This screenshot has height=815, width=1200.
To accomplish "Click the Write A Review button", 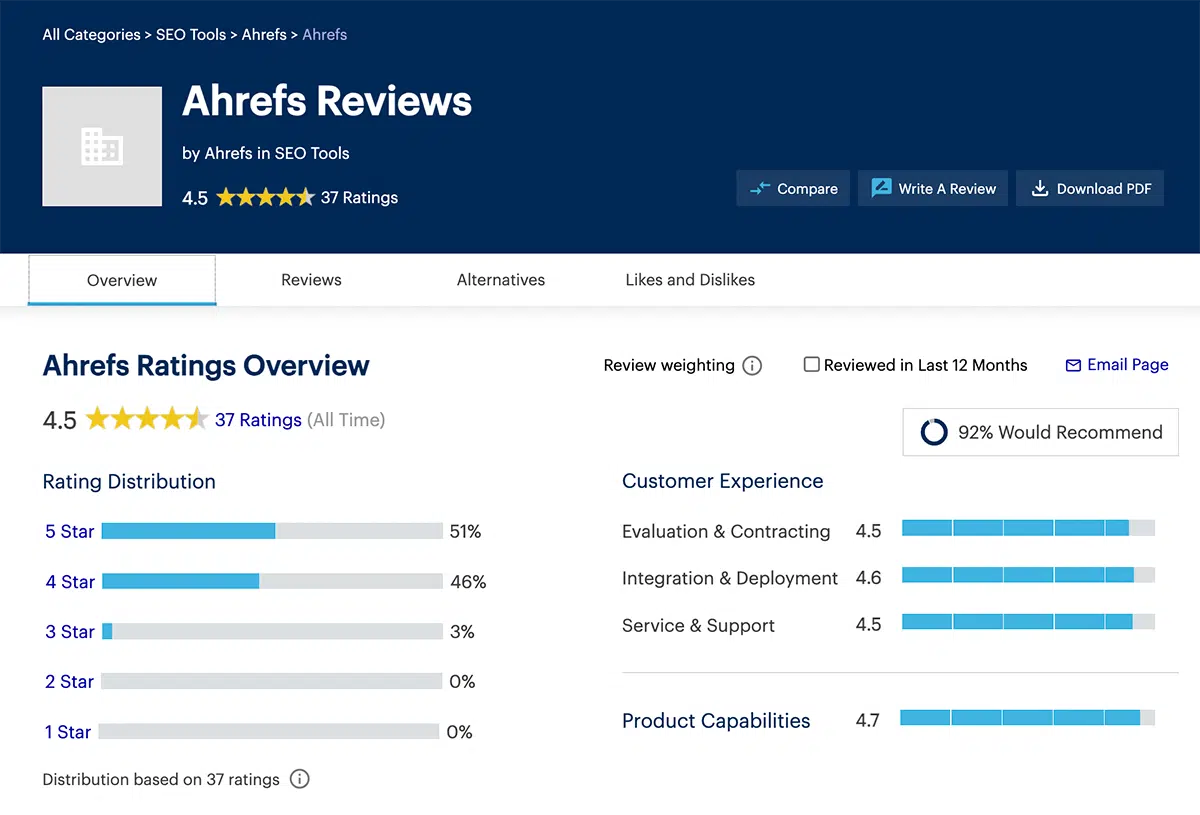I will click(x=933, y=188).
